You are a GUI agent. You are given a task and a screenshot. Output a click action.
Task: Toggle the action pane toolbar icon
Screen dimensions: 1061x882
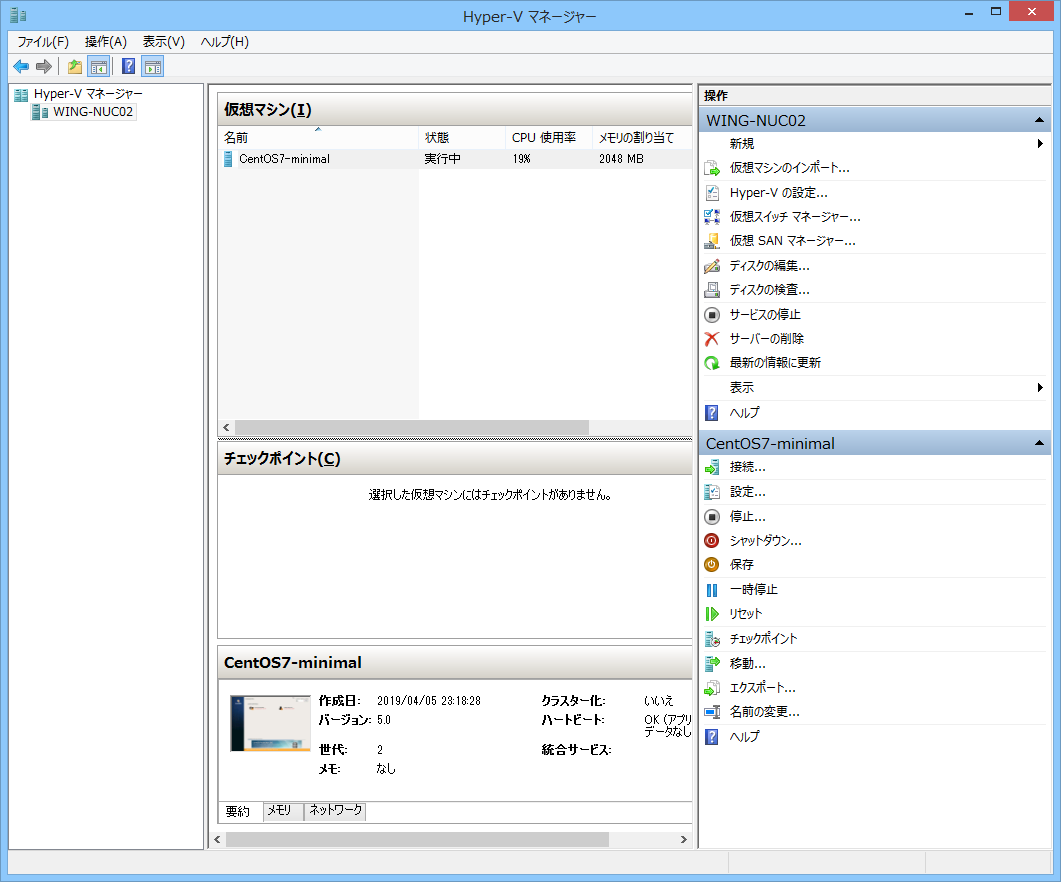153,66
